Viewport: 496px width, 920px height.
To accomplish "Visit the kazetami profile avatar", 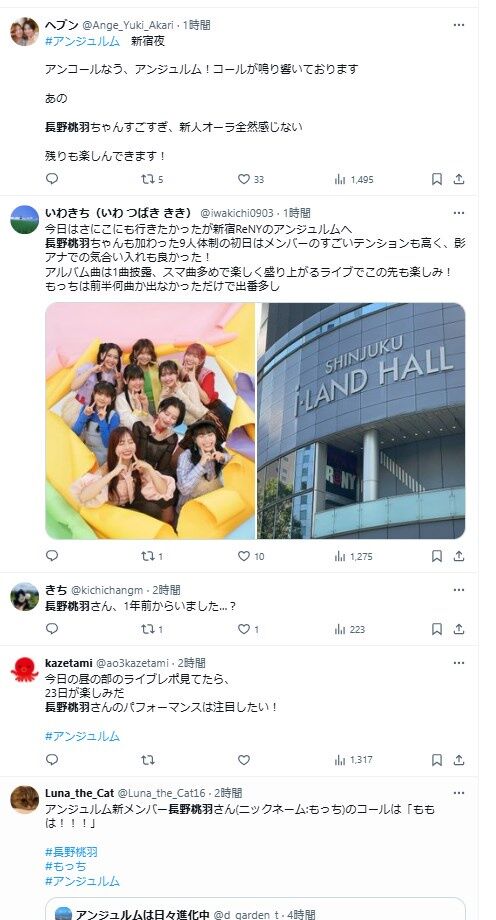I will tap(25, 669).
